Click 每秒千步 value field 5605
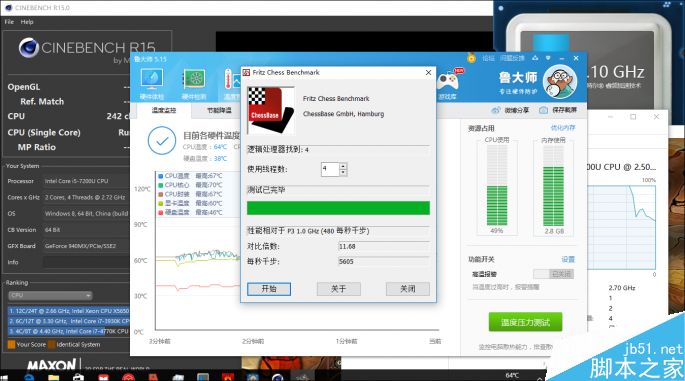685x381 pixels. point(384,261)
